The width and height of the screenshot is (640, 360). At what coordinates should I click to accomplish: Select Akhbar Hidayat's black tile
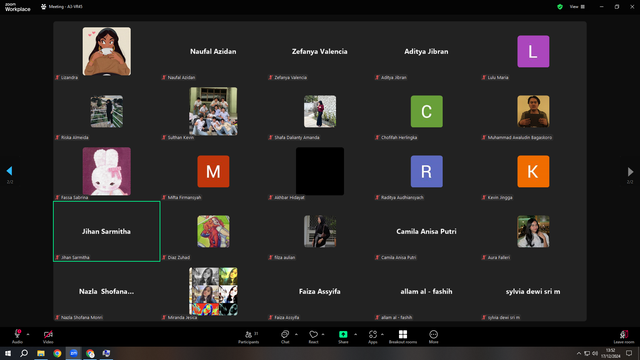tap(320, 171)
